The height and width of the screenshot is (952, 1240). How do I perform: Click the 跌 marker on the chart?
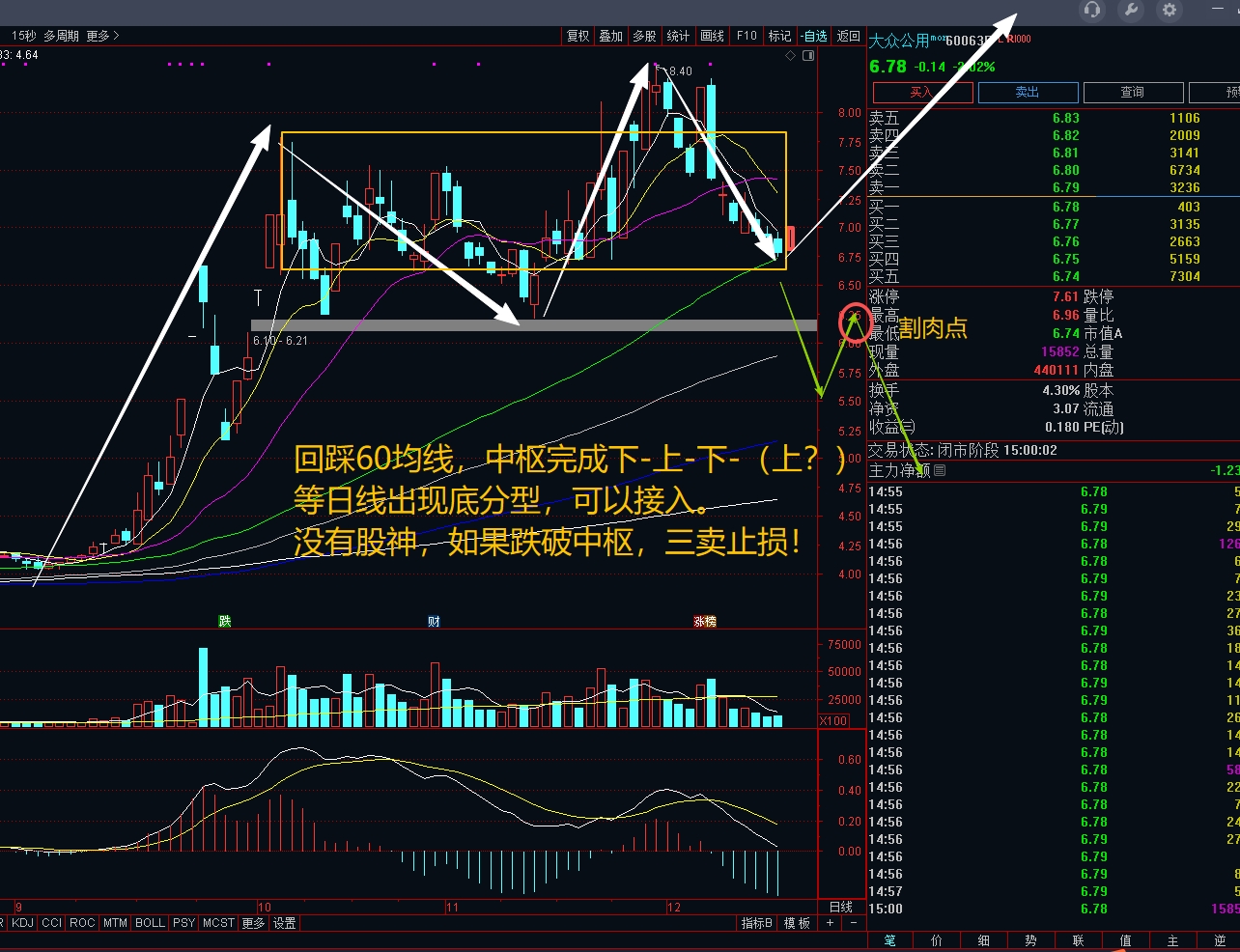225,621
